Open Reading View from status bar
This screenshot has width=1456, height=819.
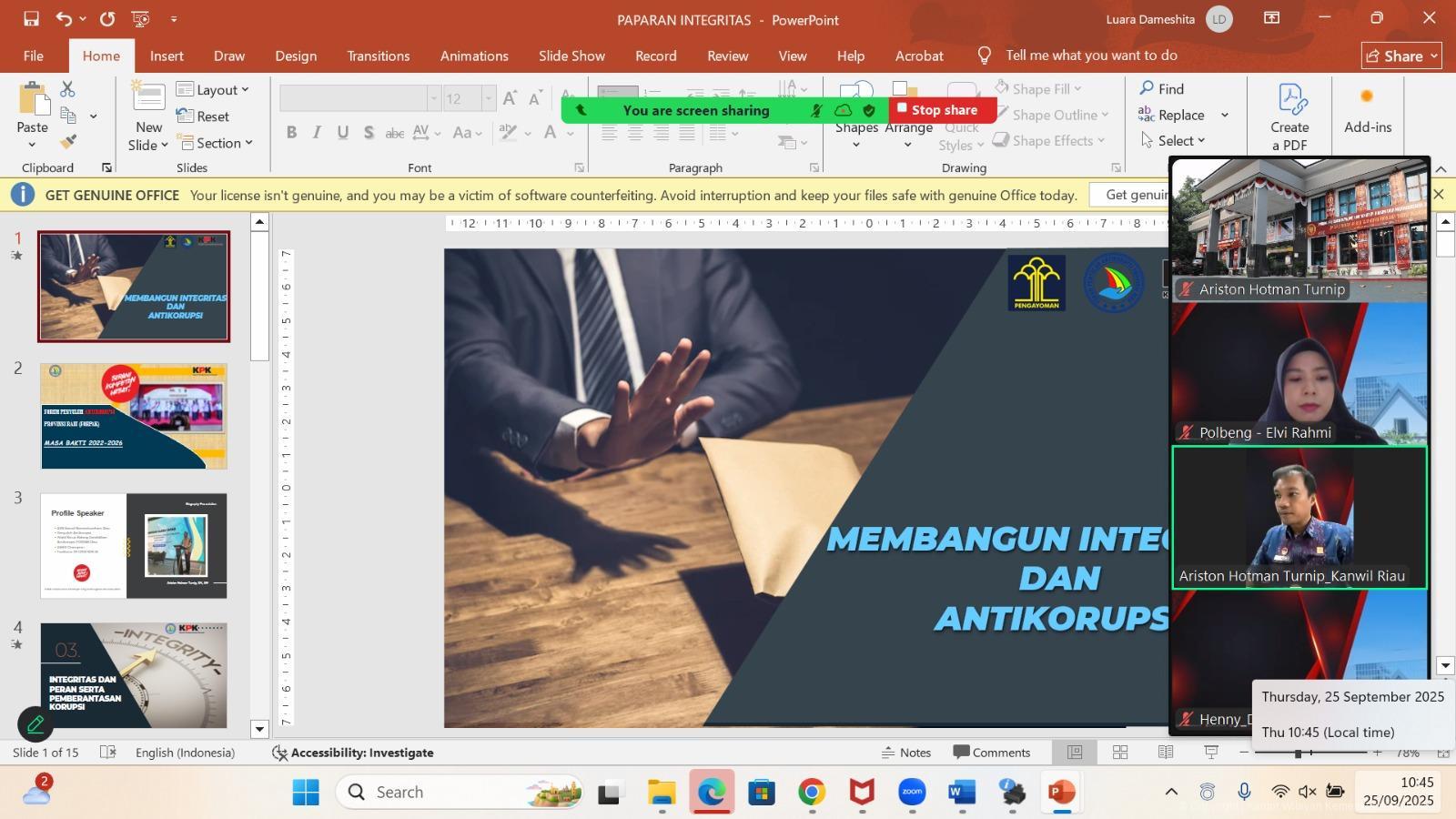click(x=1166, y=753)
